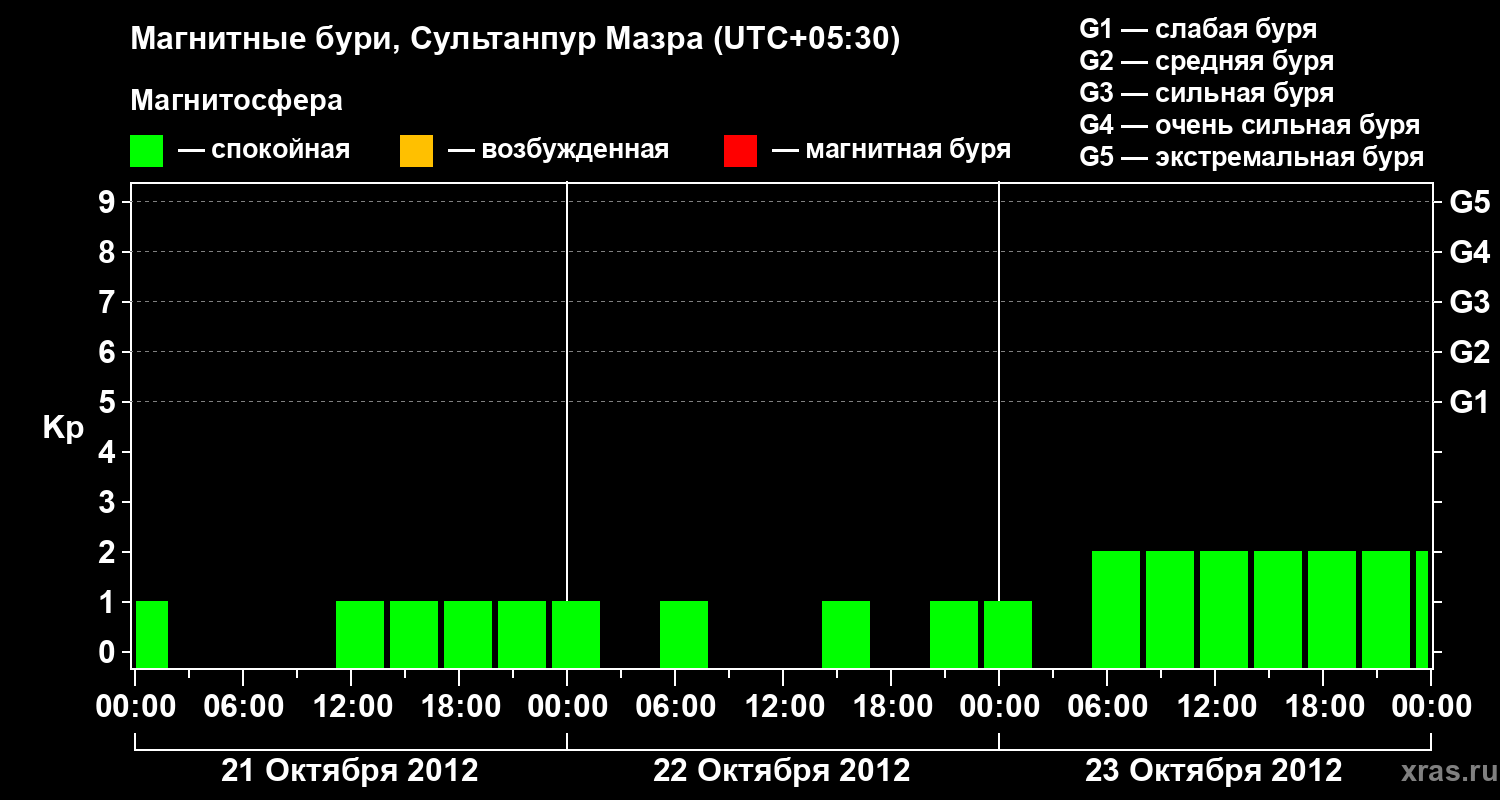1500x800 pixels.
Task: Click the right-axis 'G4' label
Action: [x=1469, y=253]
